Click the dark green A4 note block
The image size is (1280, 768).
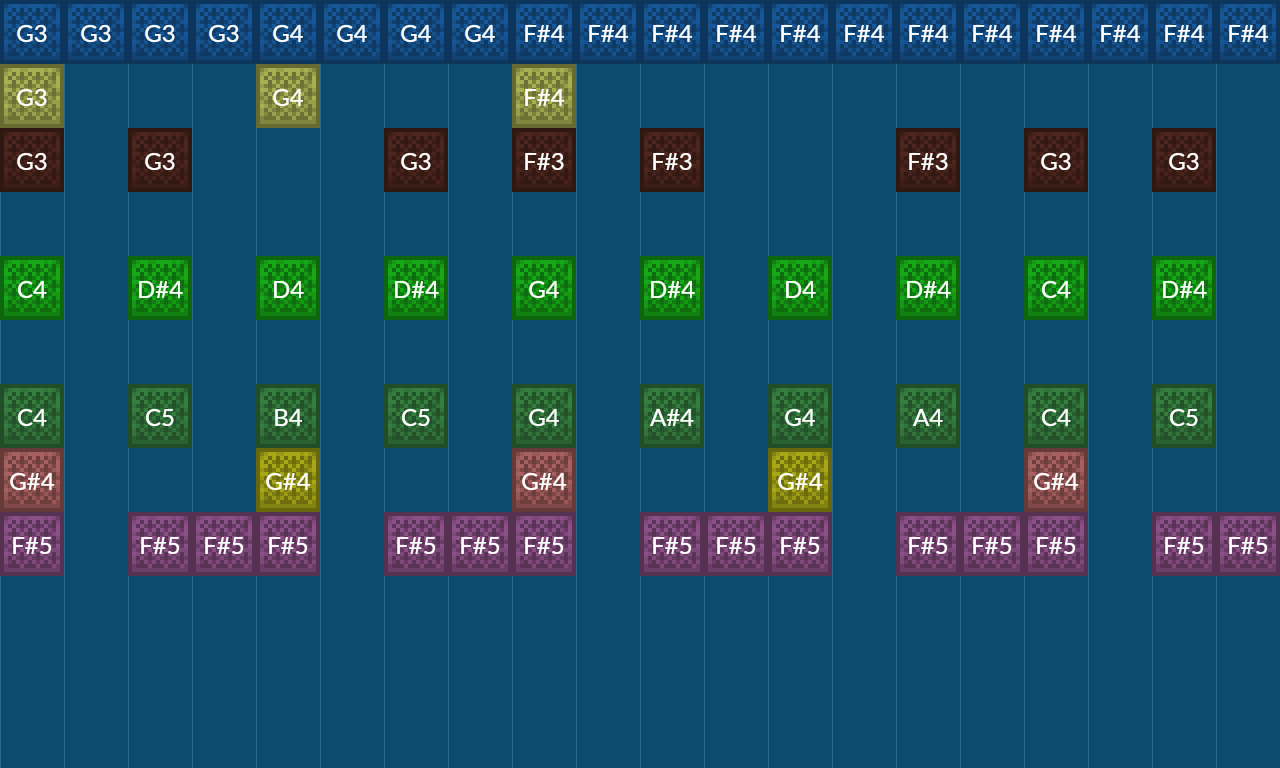point(928,417)
